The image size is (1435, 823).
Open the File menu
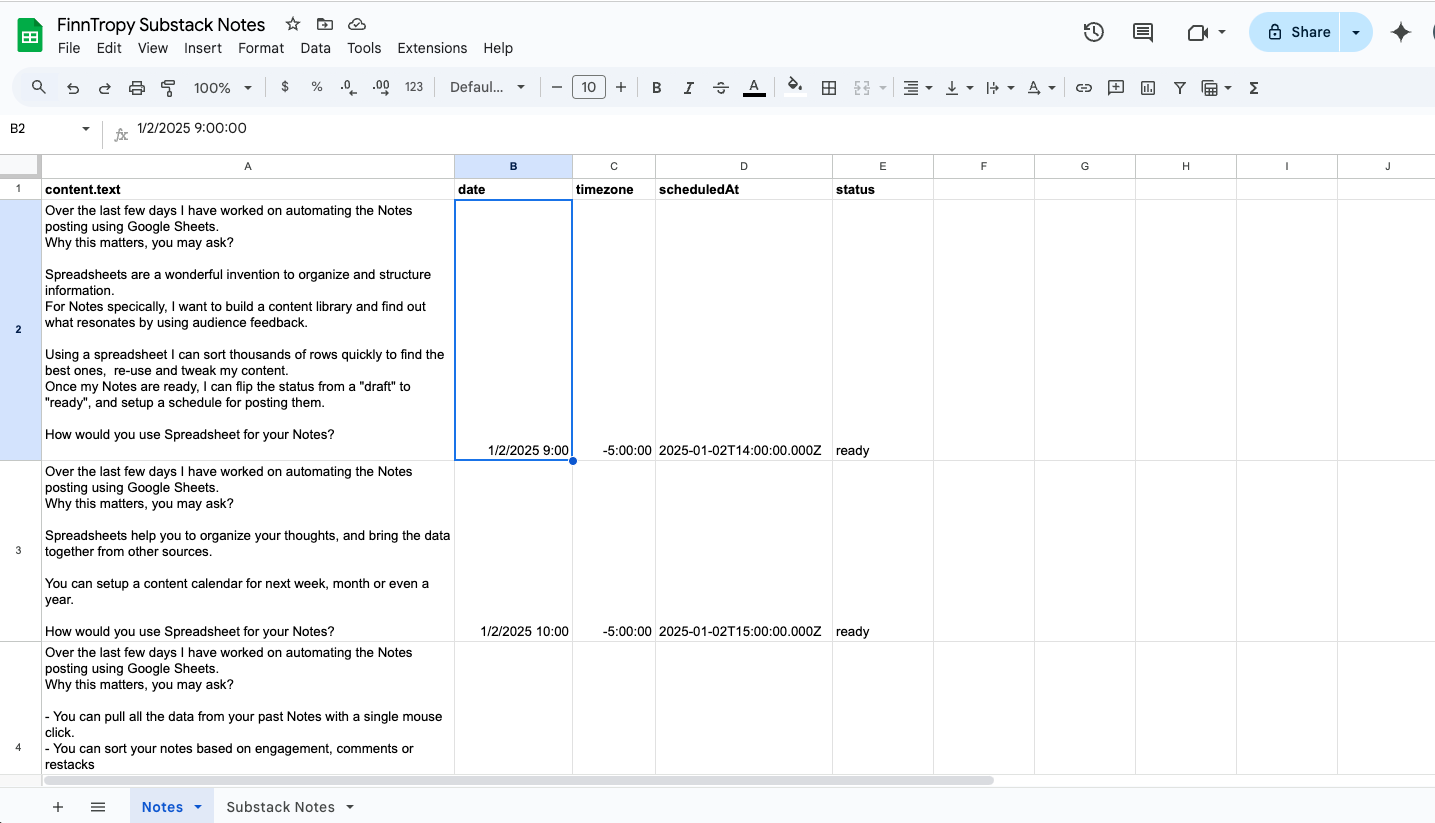click(x=69, y=48)
